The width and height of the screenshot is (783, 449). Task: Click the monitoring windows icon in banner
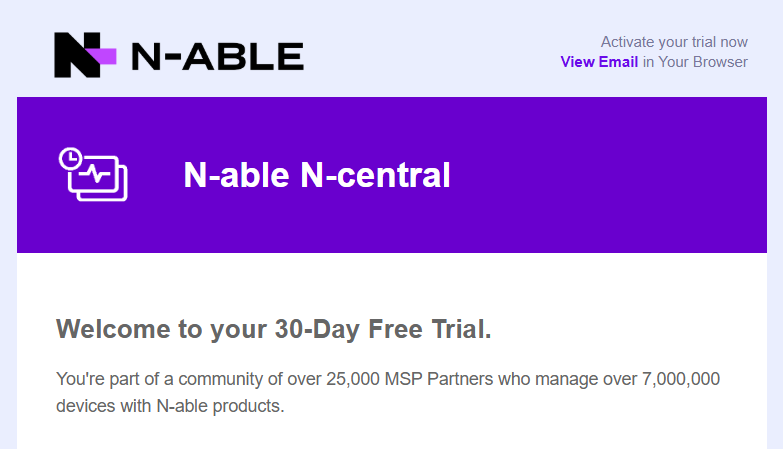click(94, 174)
